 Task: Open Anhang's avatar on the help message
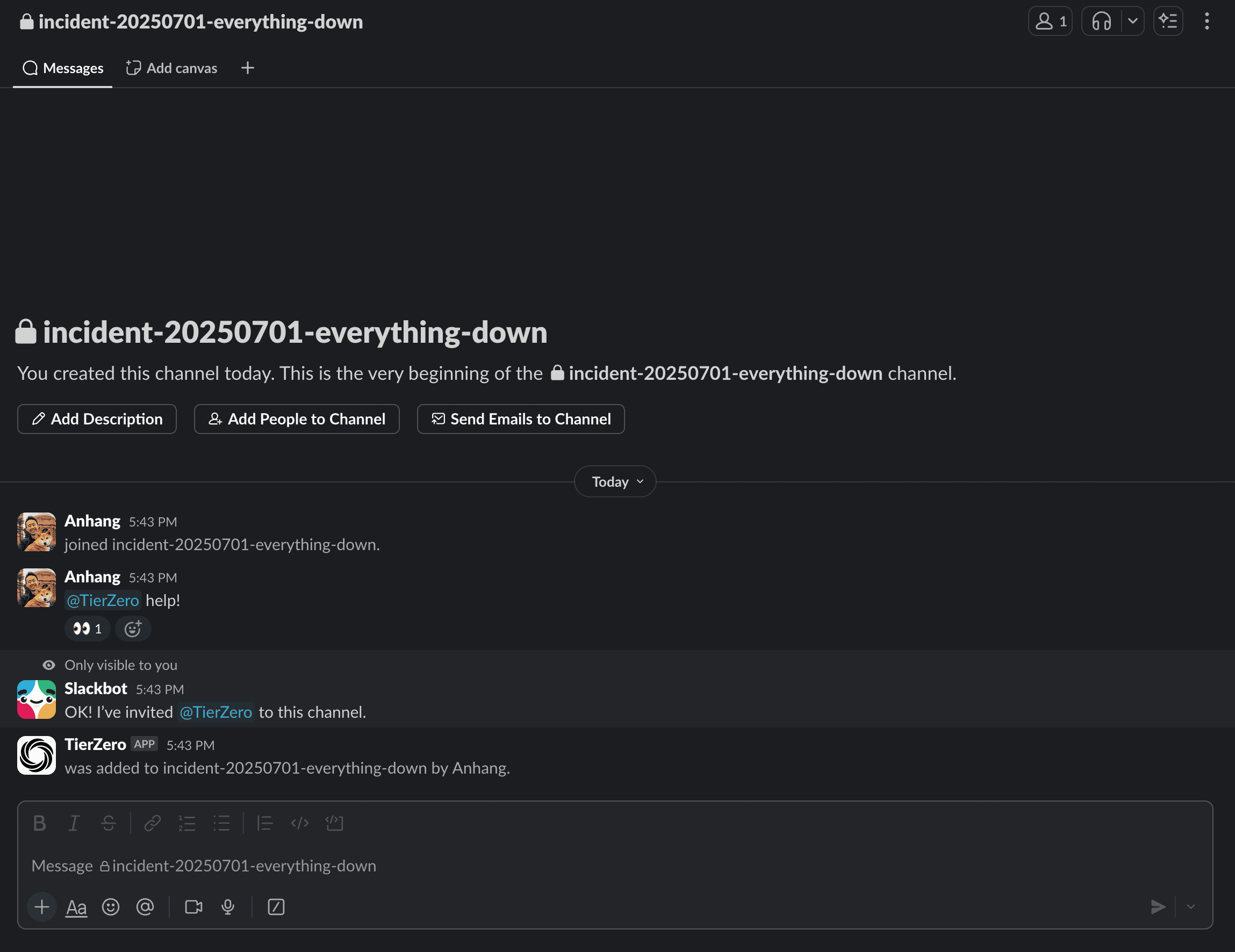(37, 588)
